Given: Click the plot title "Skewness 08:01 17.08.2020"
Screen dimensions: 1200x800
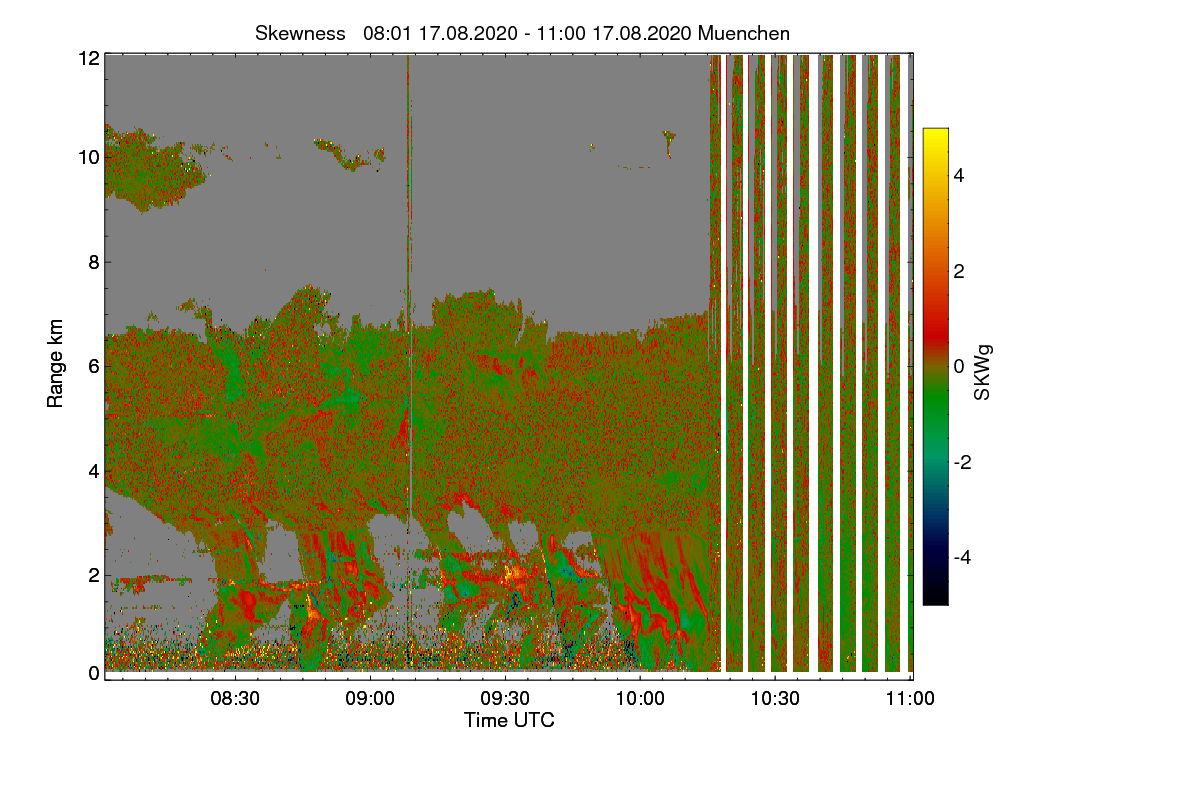Looking at the screenshot, I should pos(523,33).
